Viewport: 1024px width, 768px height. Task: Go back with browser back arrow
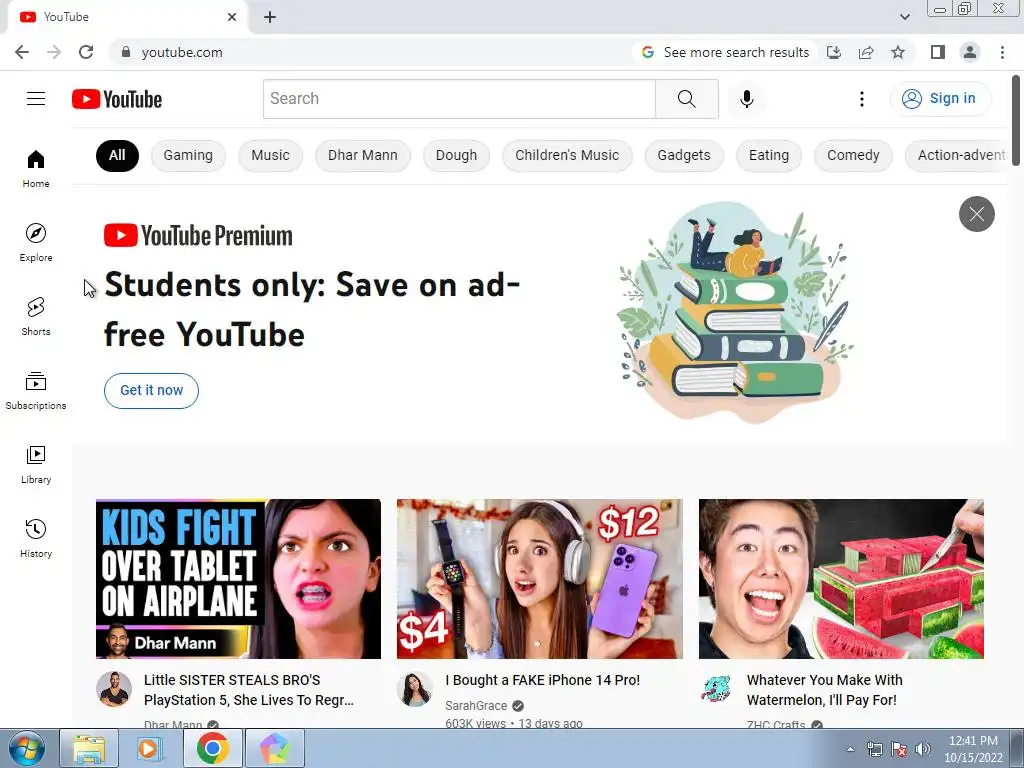tap(22, 52)
